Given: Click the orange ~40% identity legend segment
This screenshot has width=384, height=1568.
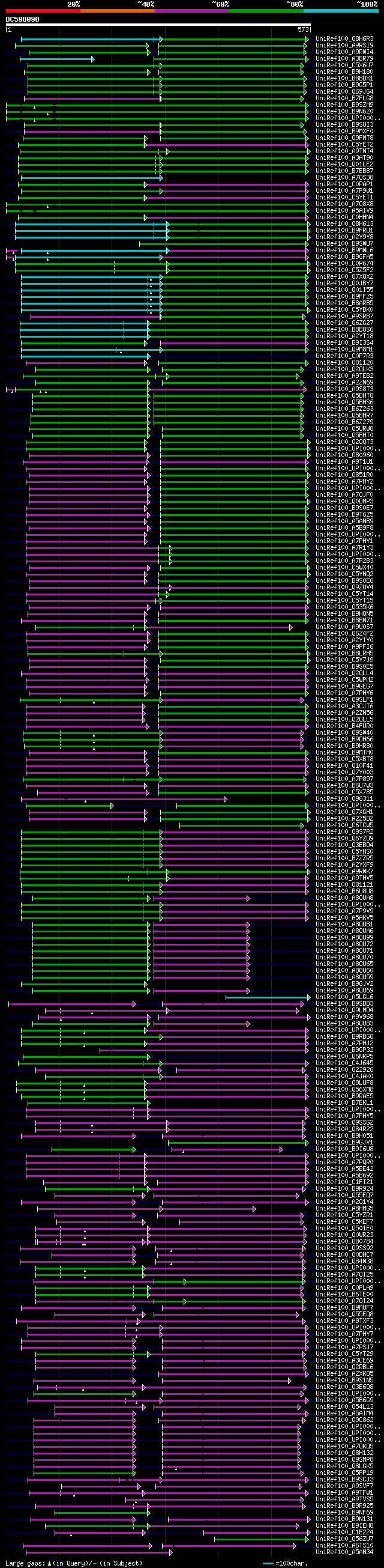Looking at the screenshot, I should (117, 10).
